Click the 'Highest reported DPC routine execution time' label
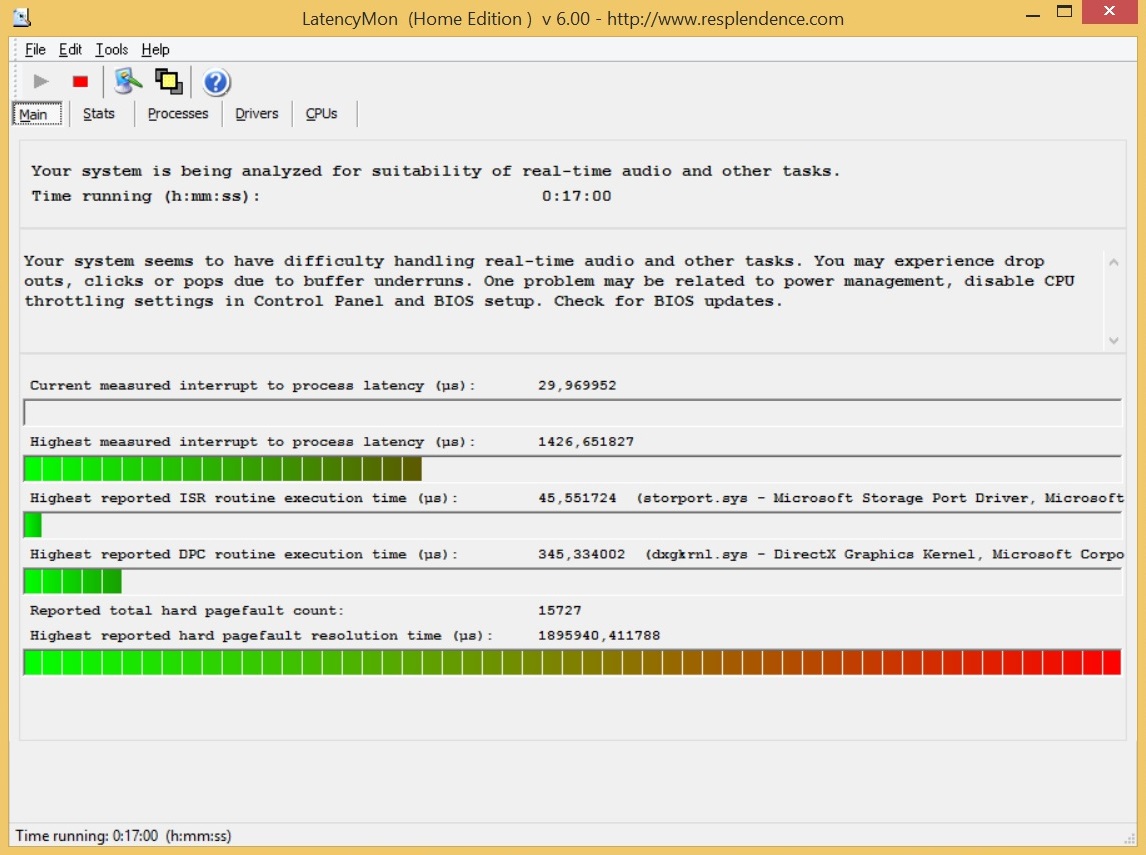Viewport: 1146px width, 855px height. pos(244,554)
